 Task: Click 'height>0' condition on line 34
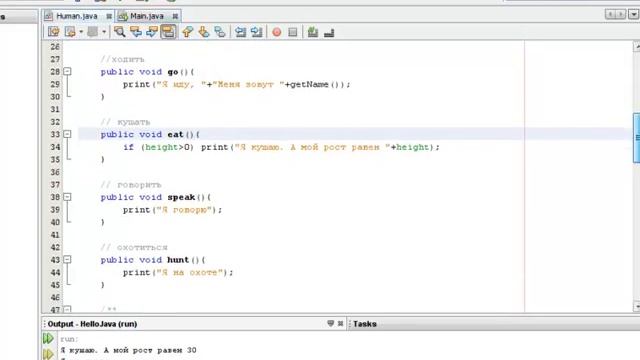(x=167, y=147)
